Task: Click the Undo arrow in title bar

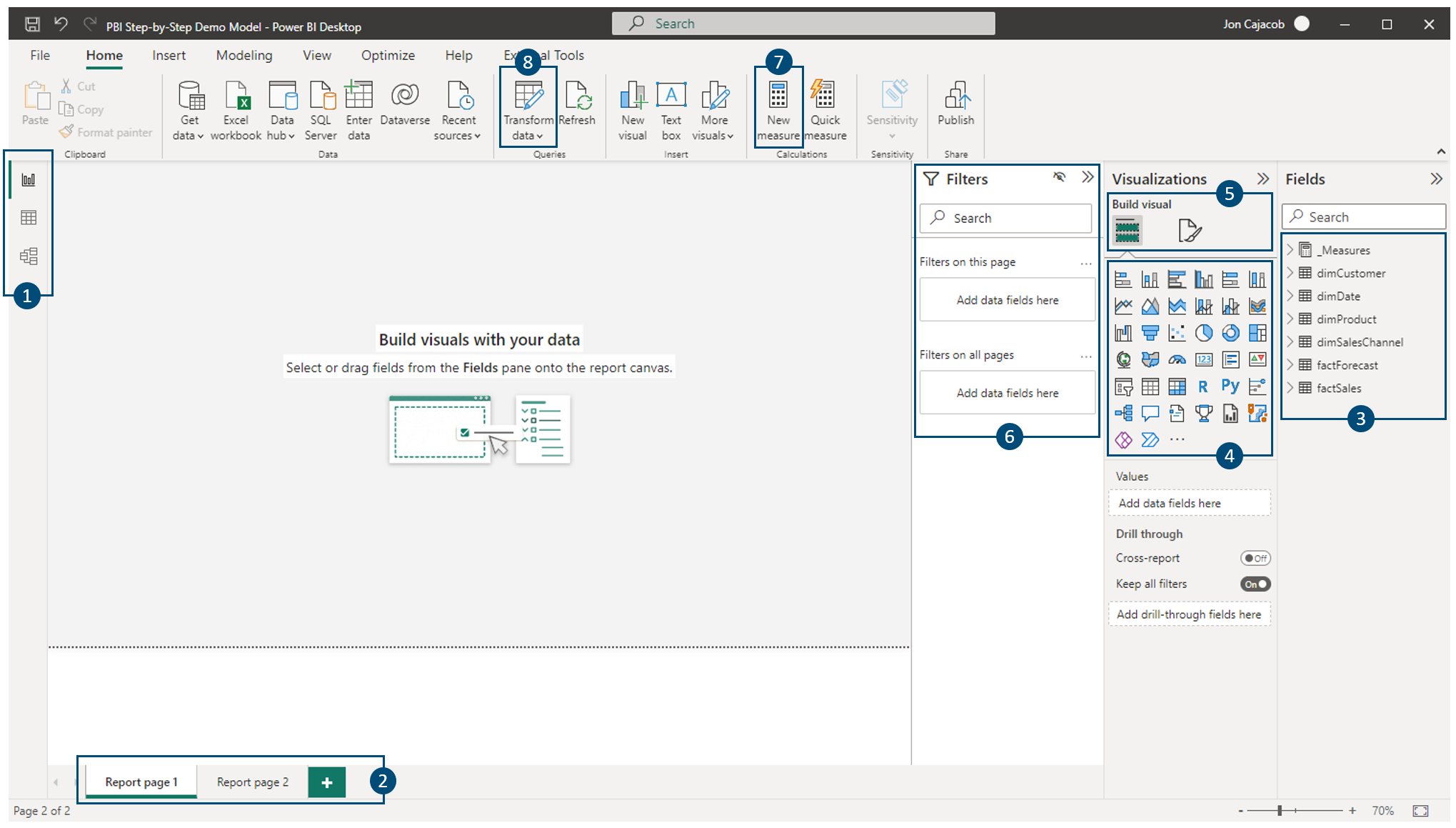Action: coord(61,24)
